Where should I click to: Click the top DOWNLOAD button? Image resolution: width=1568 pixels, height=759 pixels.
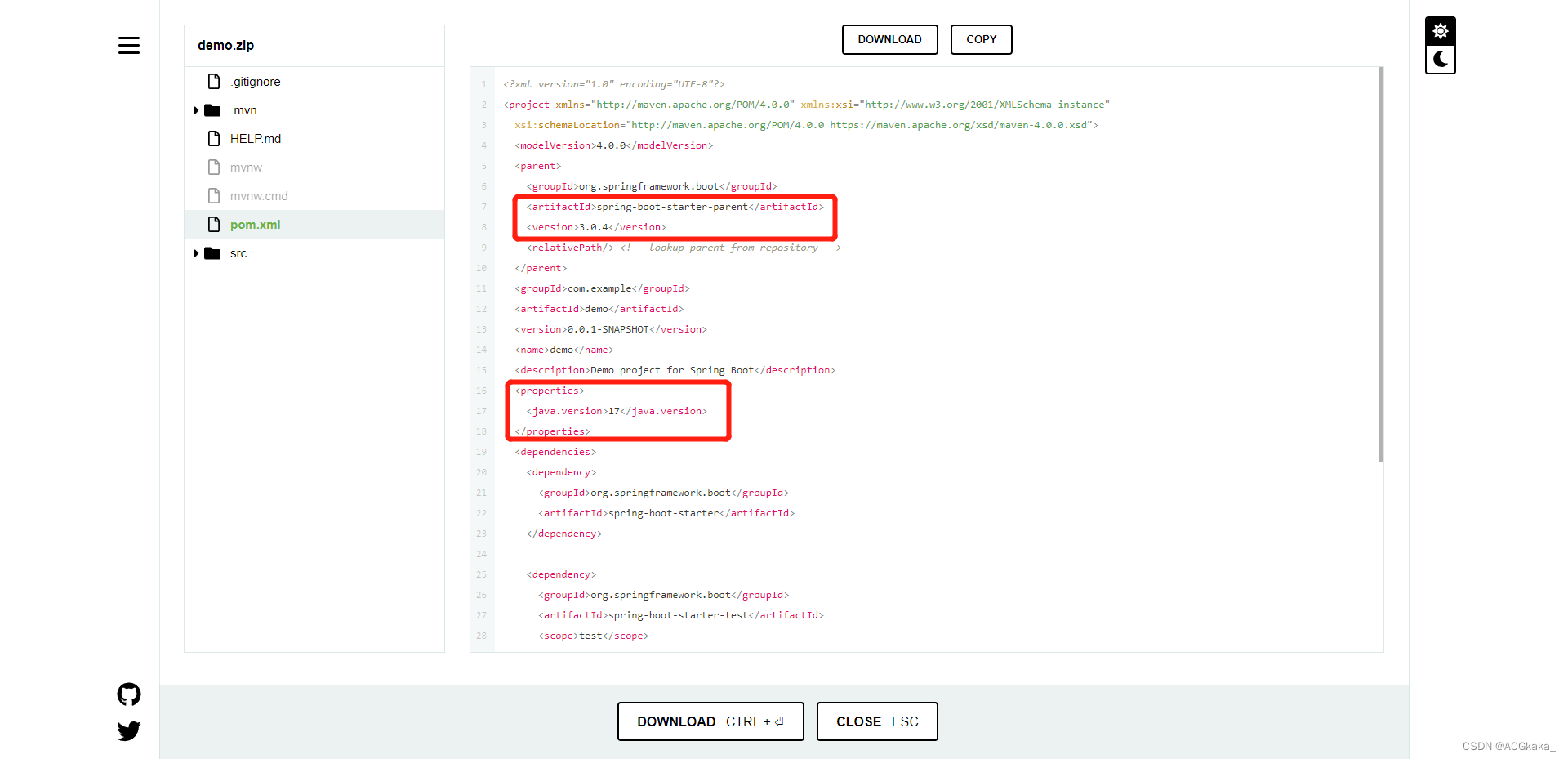click(x=889, y=39)
